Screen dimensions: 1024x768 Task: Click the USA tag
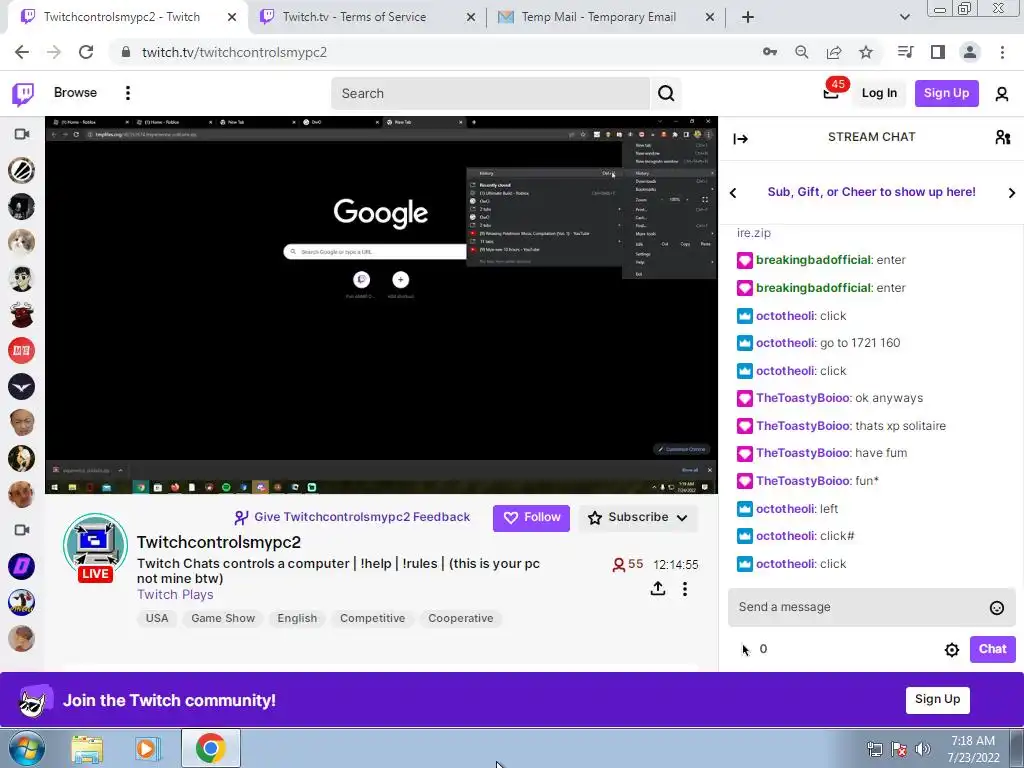157,618
